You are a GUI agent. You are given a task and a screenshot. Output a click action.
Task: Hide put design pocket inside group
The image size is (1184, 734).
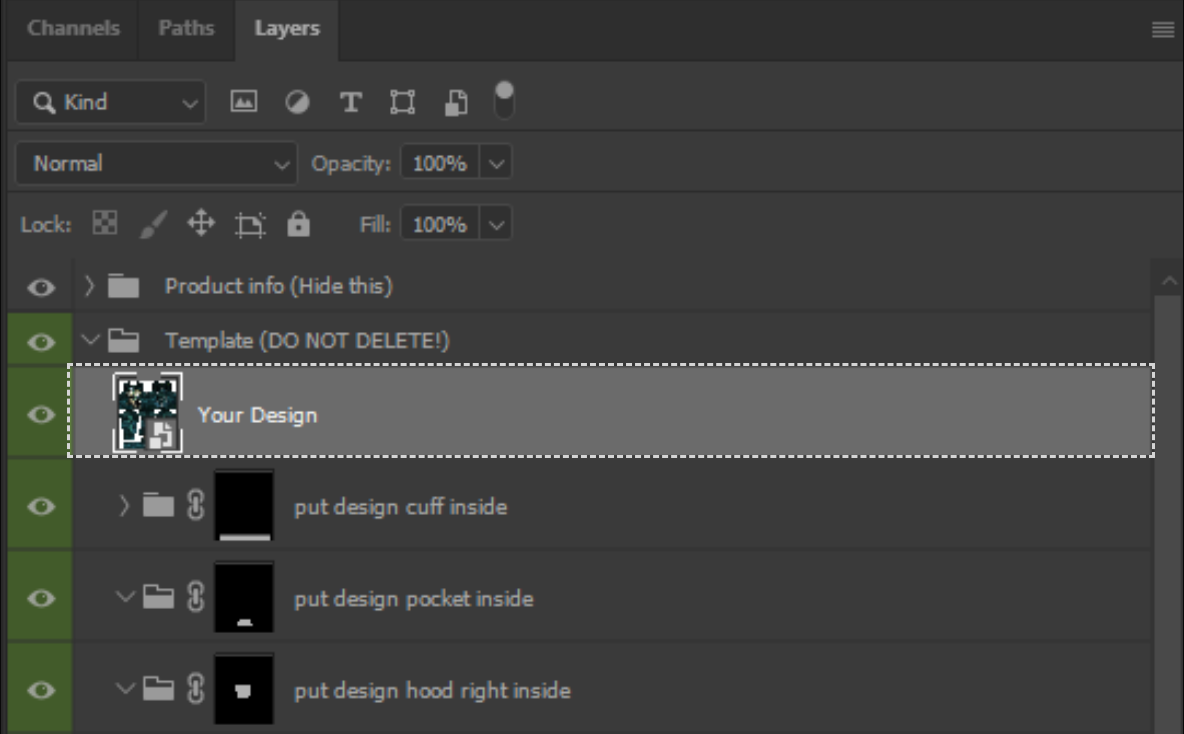(x=41, y=599)
